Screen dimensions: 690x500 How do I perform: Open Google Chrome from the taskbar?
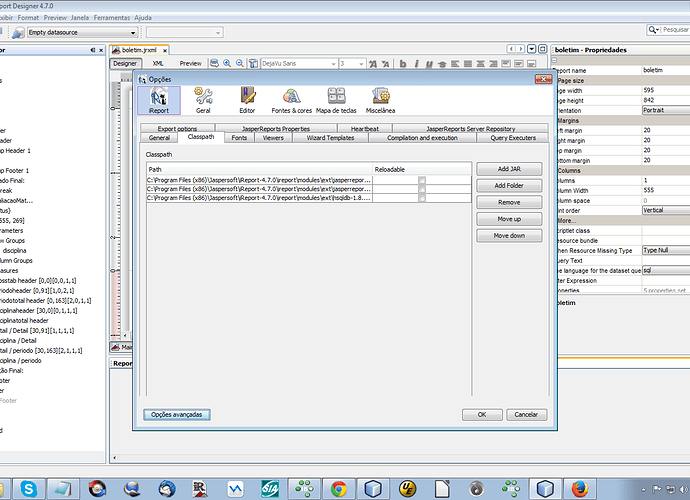(339, 488)
